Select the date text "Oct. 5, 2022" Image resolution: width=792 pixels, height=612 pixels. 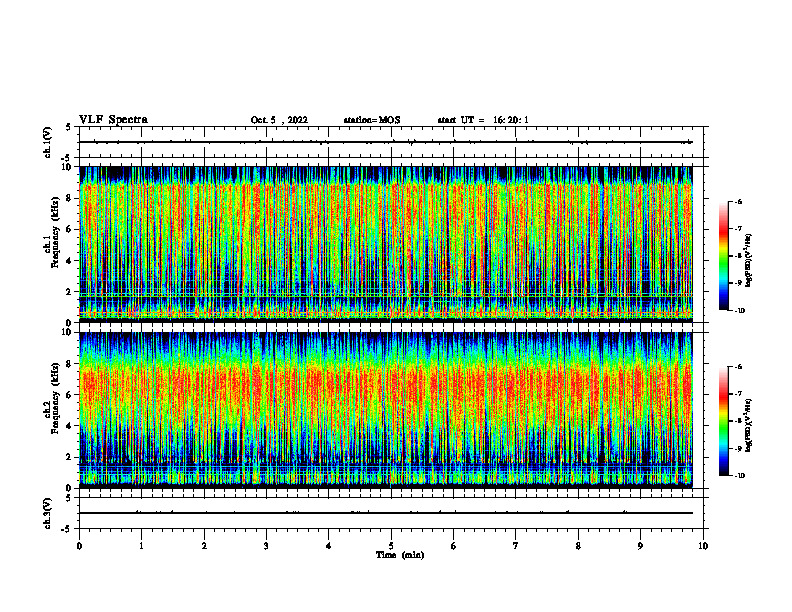pyautogui.click(x=279, y=120)
